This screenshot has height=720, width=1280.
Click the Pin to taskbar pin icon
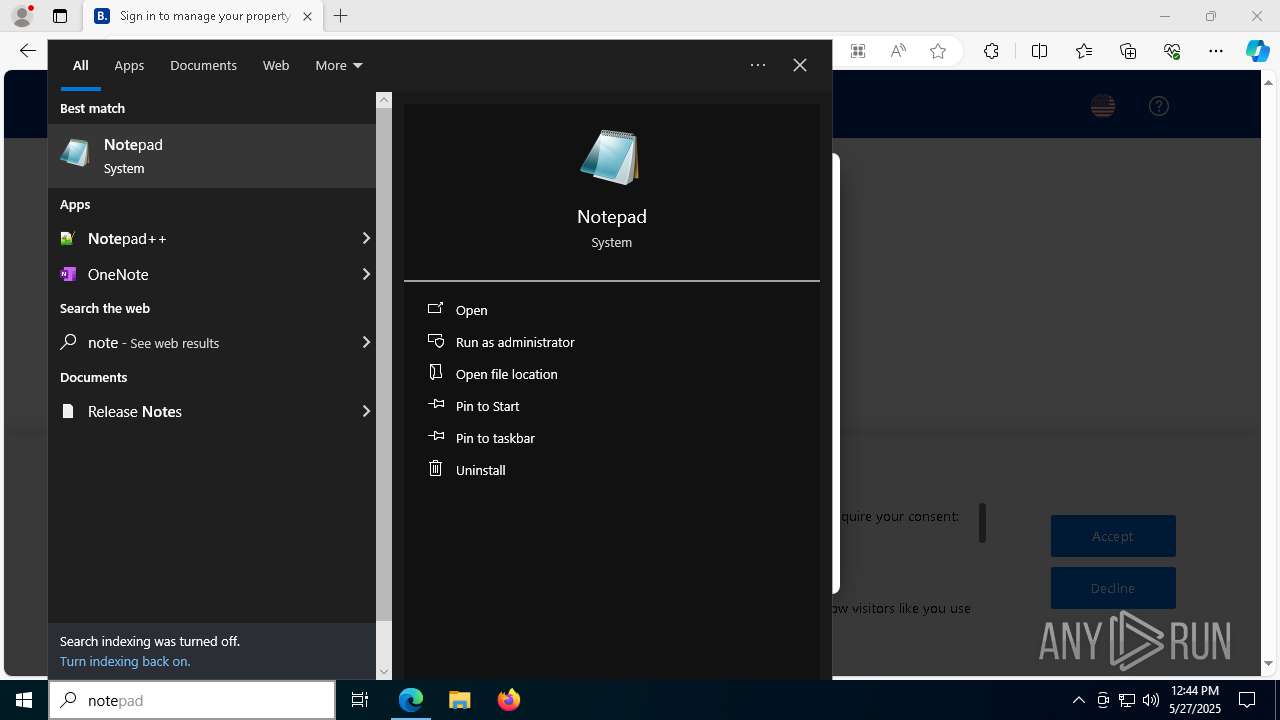435,437
